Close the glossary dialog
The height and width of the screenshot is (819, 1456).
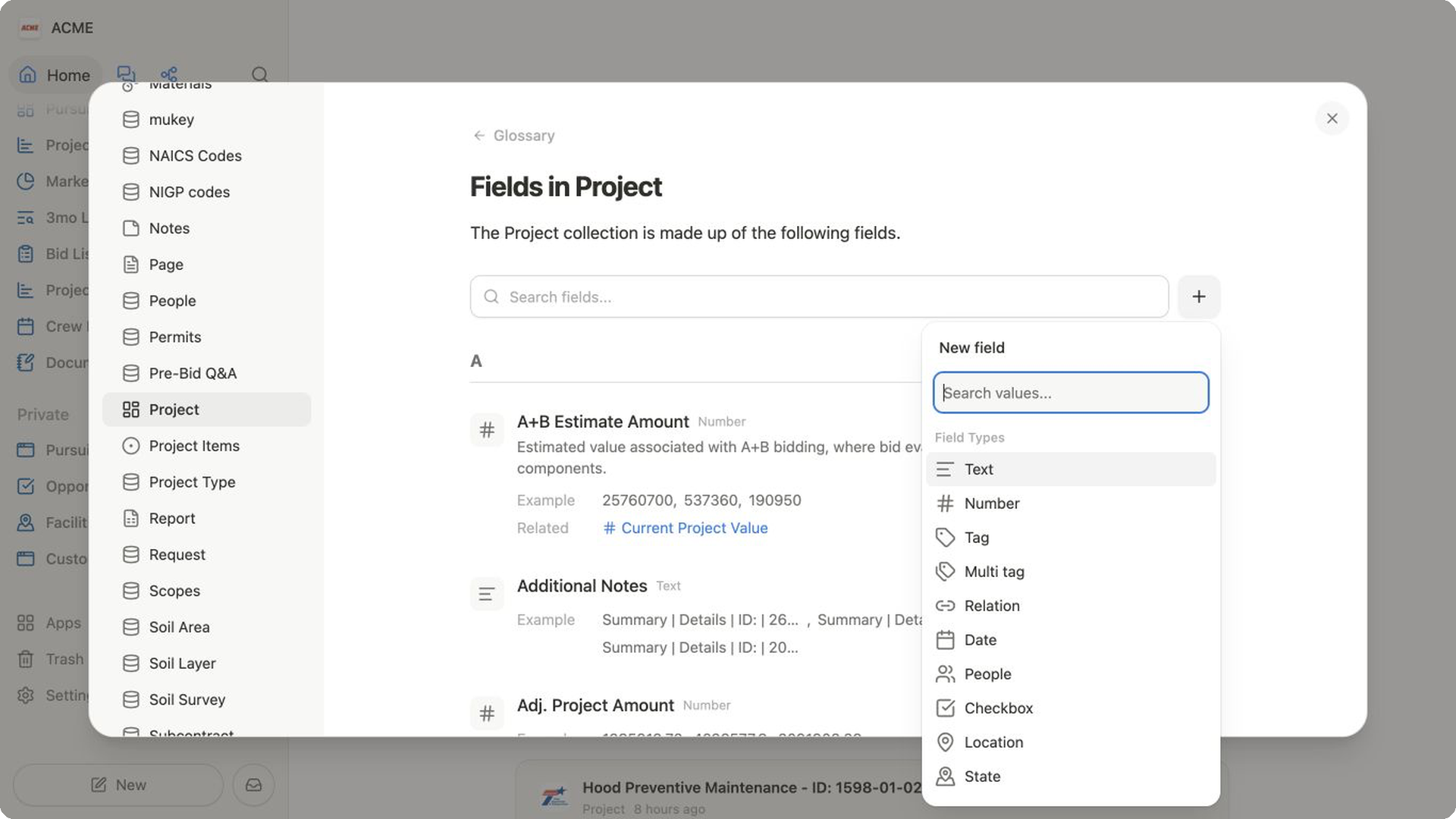(x=1332, y=118)
